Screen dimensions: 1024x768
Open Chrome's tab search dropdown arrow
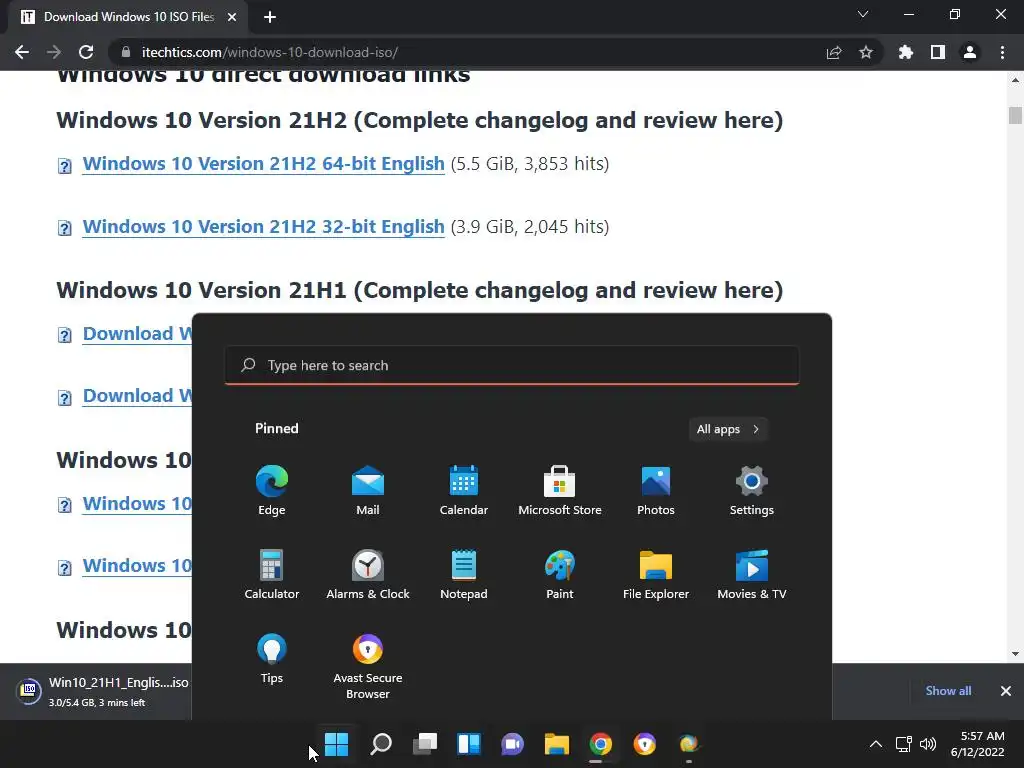[x=863, y=14]
